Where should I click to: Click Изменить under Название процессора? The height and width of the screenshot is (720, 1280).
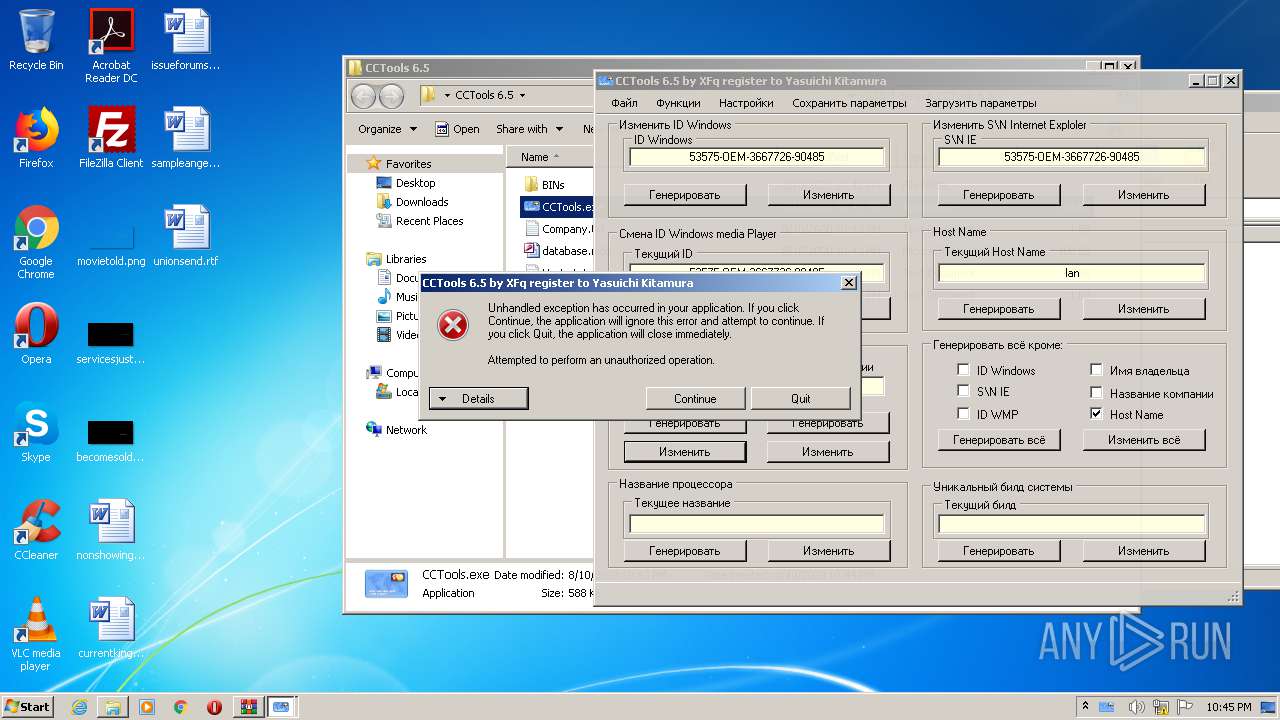pos(828,551)
